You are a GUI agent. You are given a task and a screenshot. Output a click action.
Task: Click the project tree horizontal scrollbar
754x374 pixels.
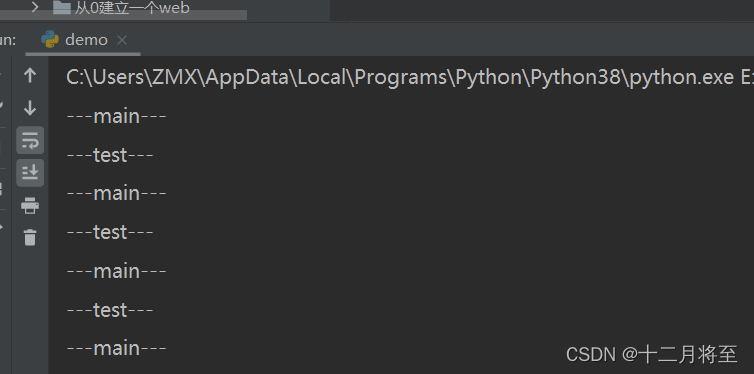[124, 15]
